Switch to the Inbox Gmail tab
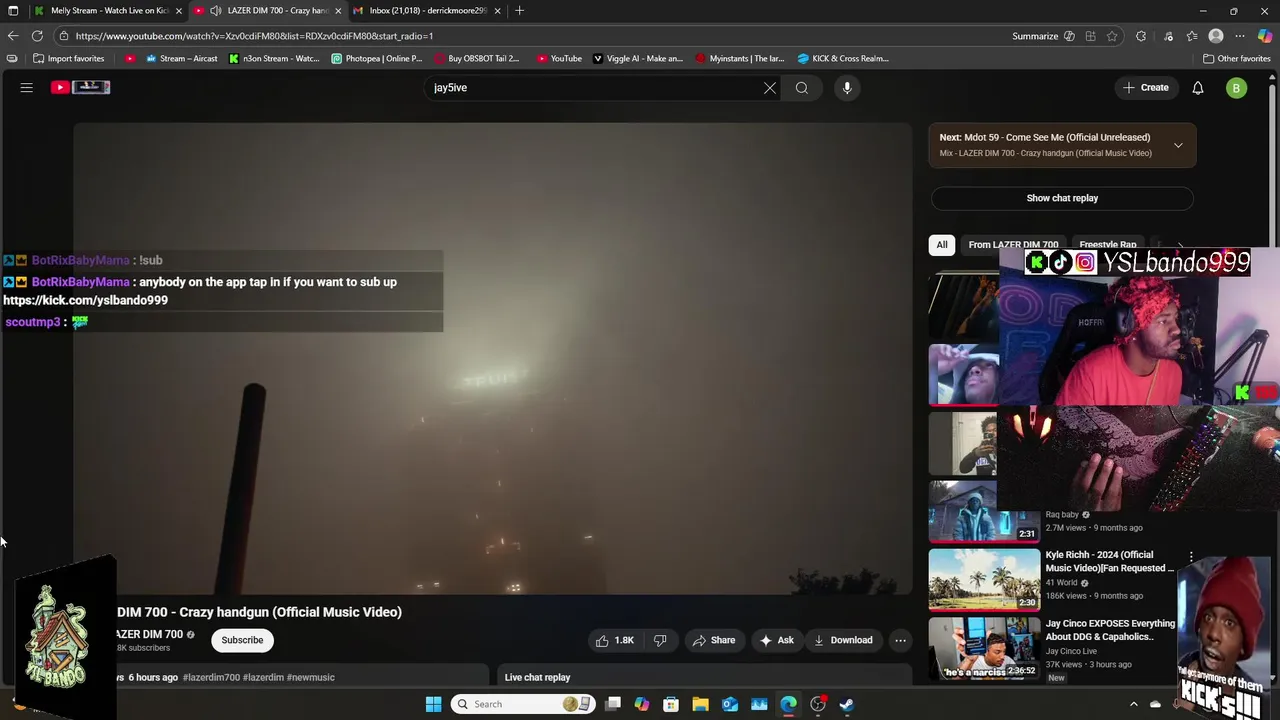 tap(425, 11)
